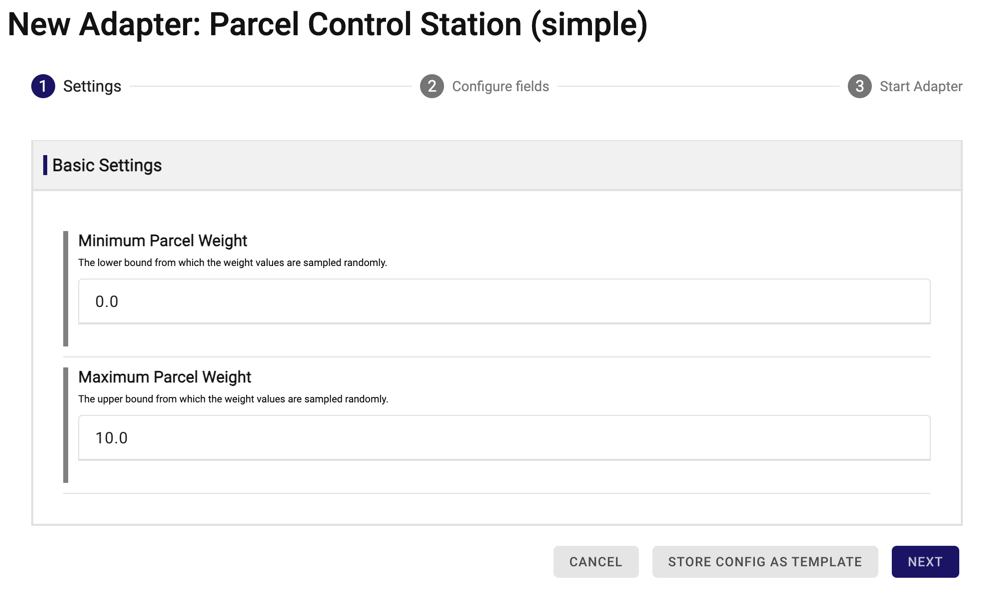
Task: Click Store Config as Template
Action: pyautogui.click(x=765, y=562)
